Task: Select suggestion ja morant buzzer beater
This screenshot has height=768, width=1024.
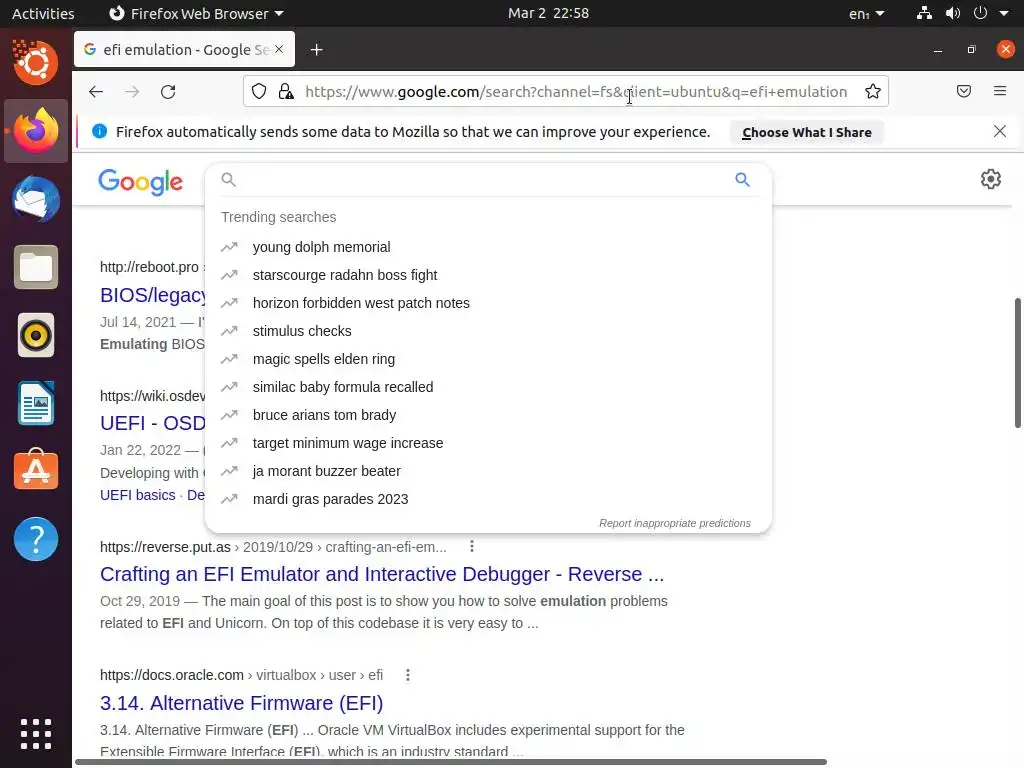Action: [x=488, y=472]
